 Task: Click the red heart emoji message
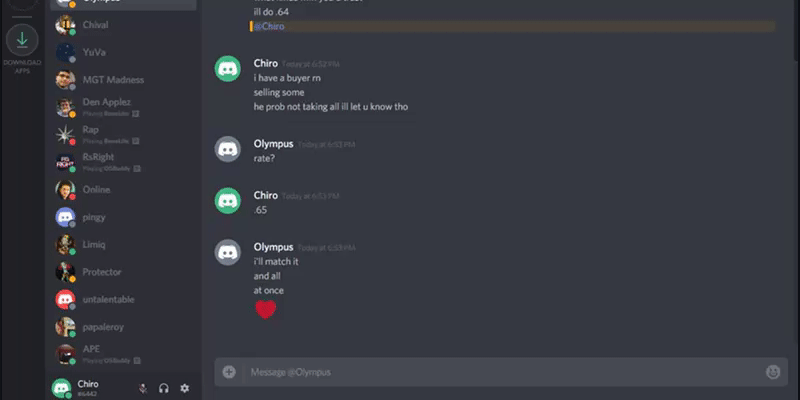tap(265, 310)
